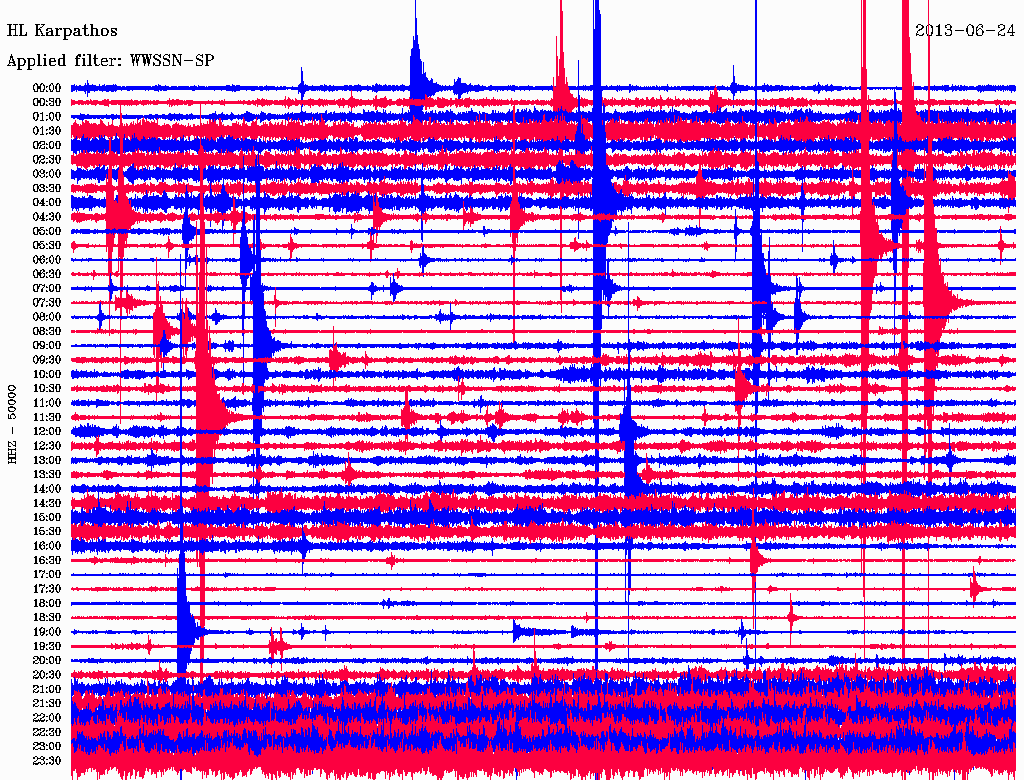Select the 13:30 time row label

[x=48, y=474]
